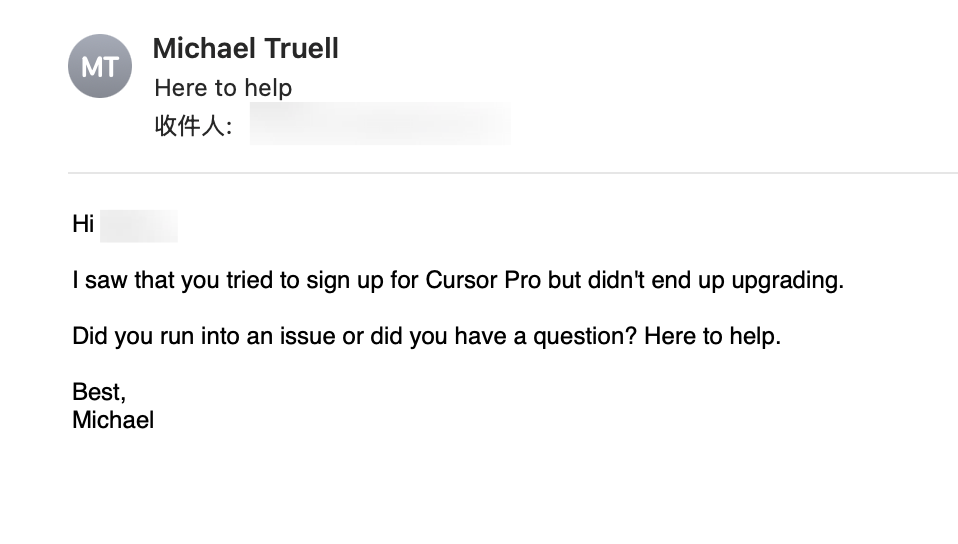Click the 收件人 recipient label

coord(194,126)
